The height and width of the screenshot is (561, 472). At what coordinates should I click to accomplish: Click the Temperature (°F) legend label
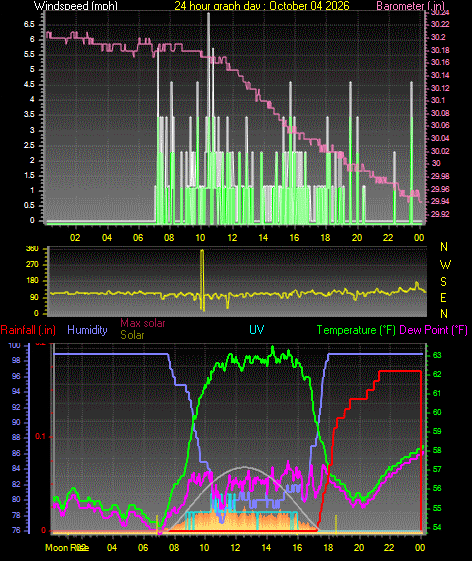pos(356,330)
